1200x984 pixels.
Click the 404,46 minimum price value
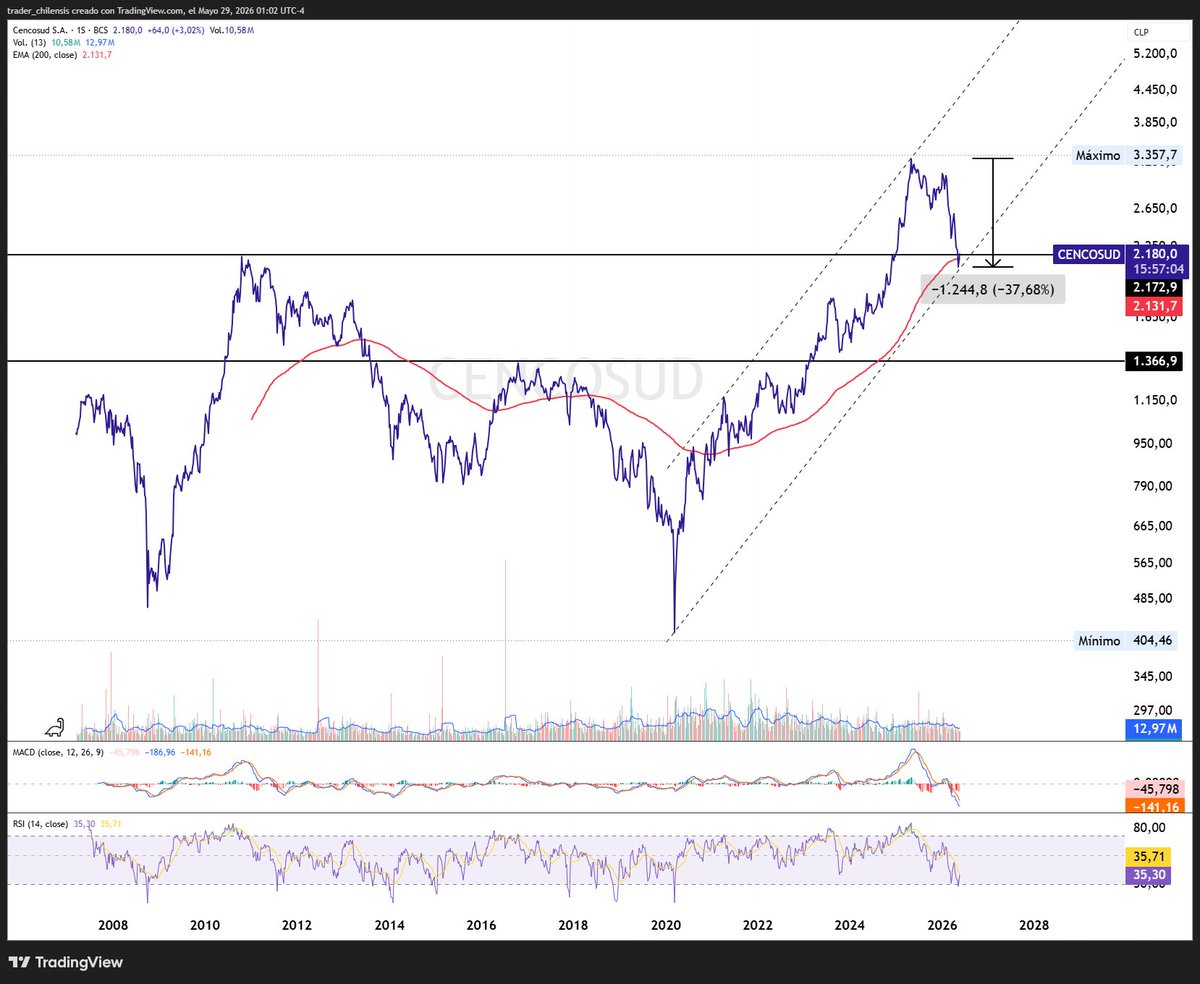[x=1151, y=641]
